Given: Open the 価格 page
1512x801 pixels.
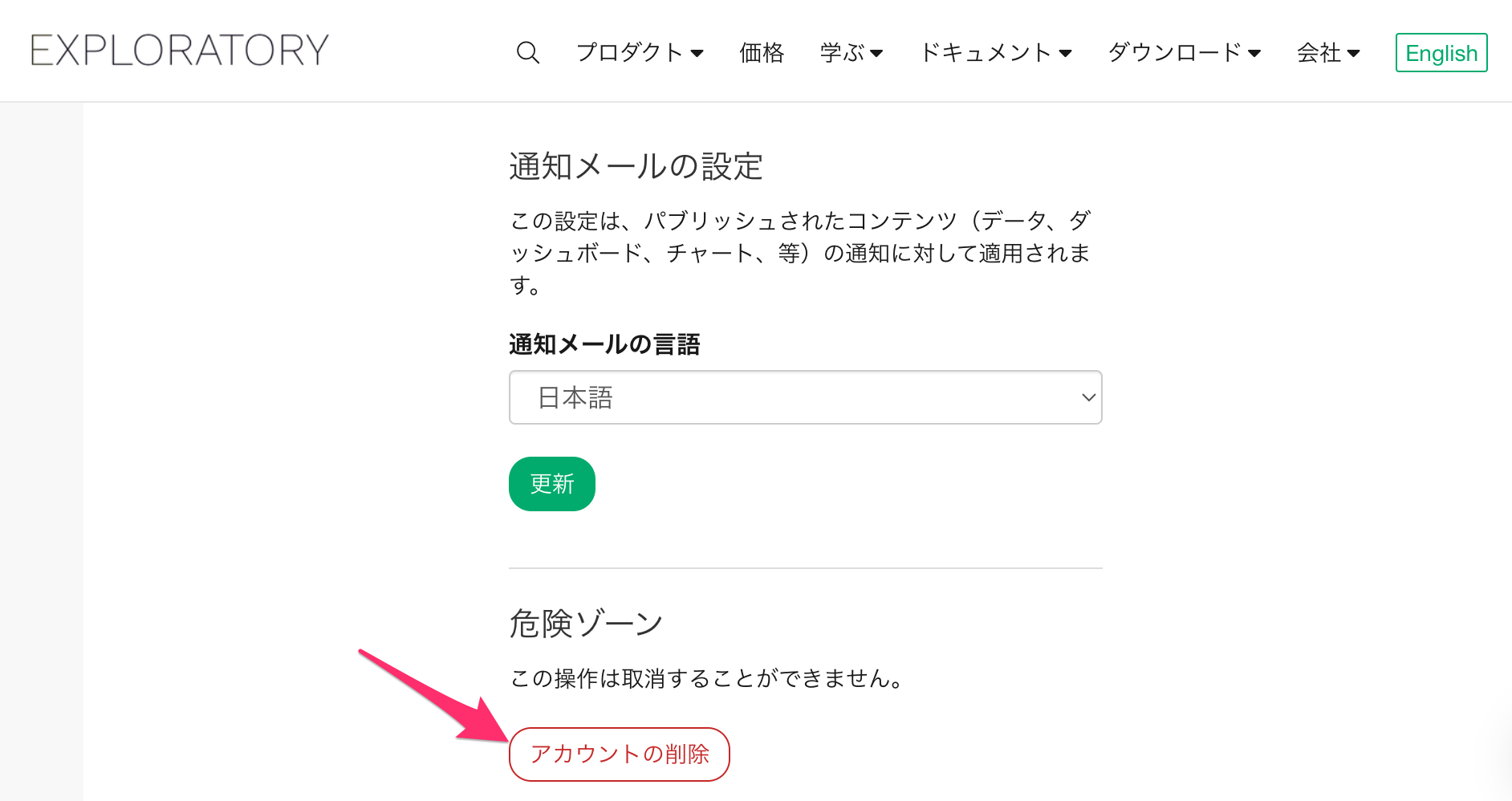Looking at the screenshot, I should 761,53.
